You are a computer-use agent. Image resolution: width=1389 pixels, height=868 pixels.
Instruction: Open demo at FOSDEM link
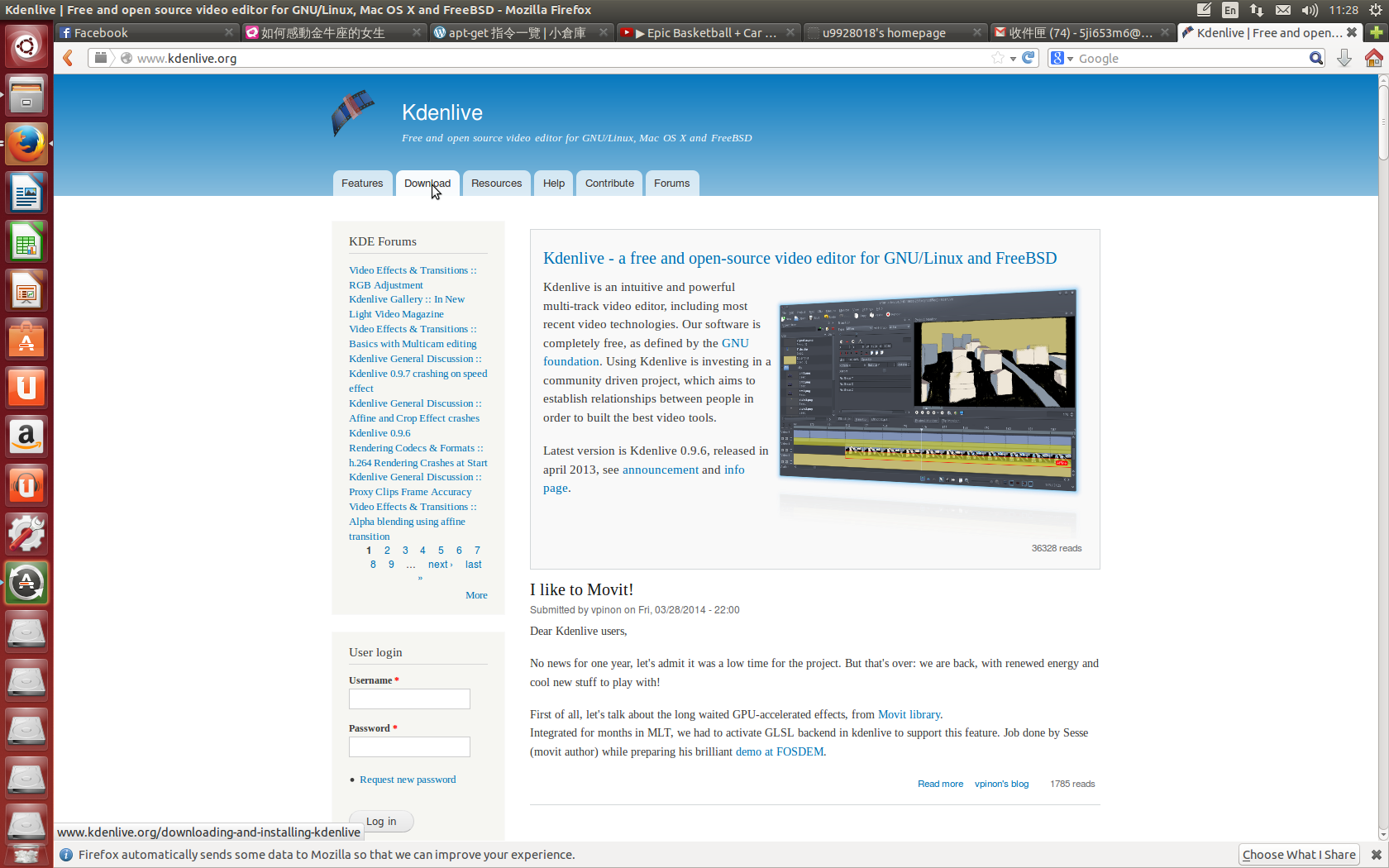[780, 751]
